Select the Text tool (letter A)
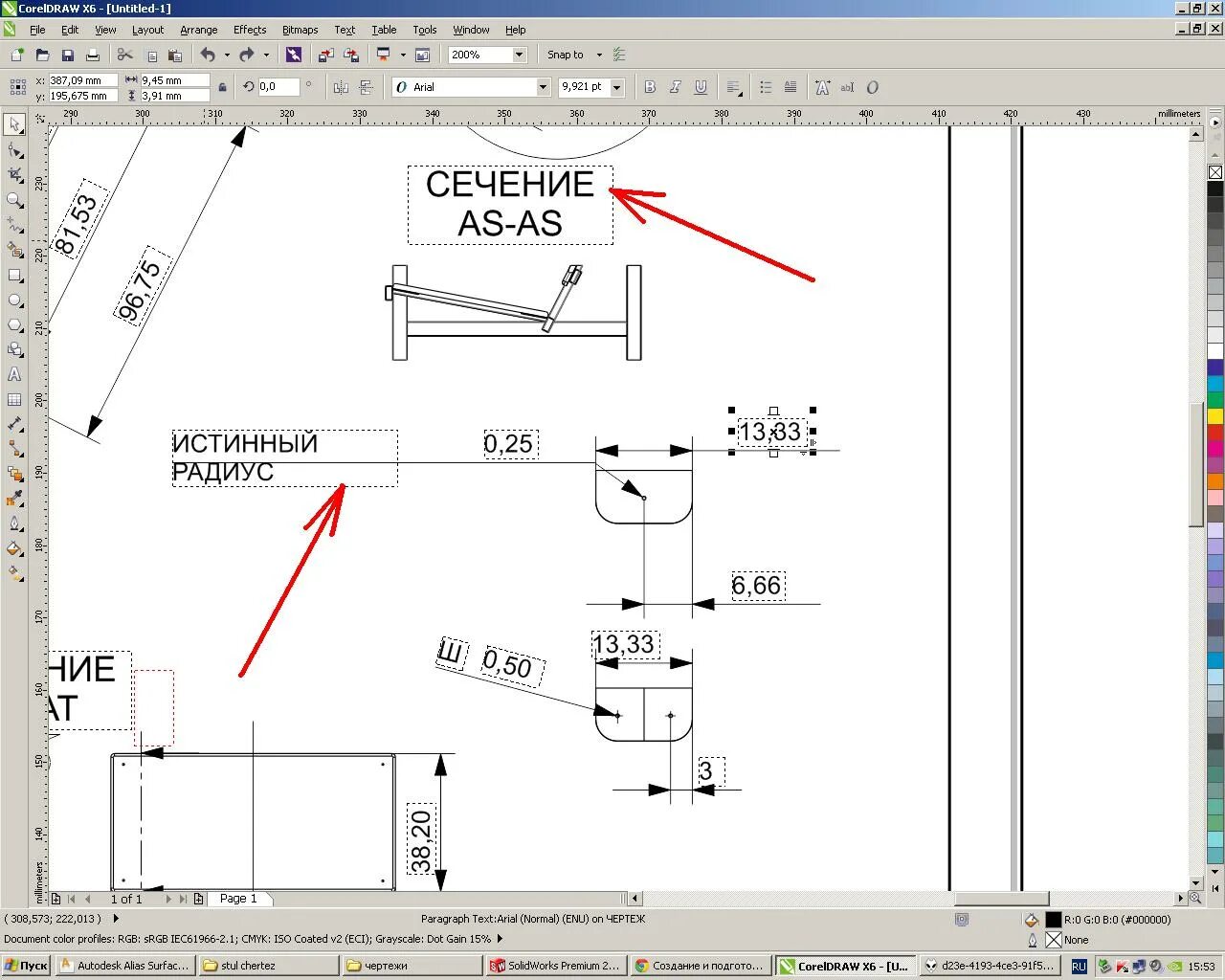1225x980 pixels. pyautogui.click(x=14, y=374)
